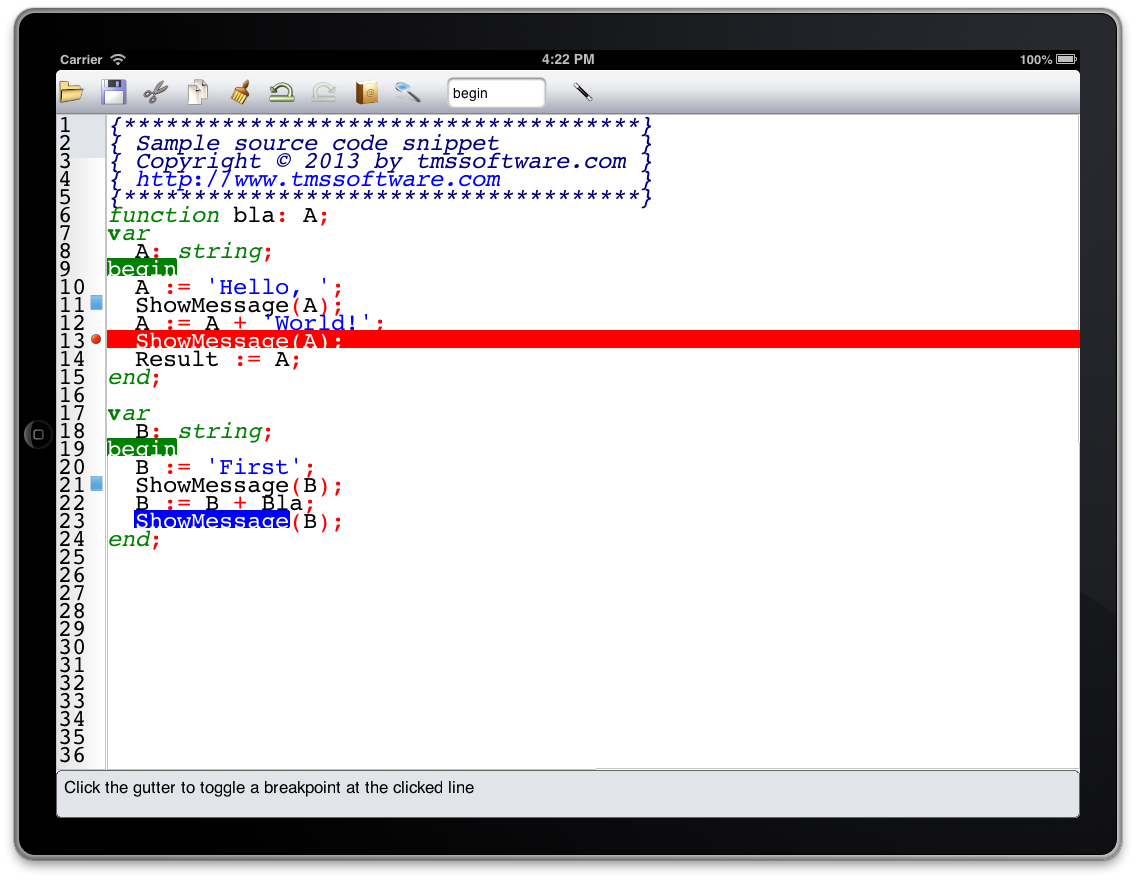This screenshot has height=880, width=1136.
Task: Toggle the red breakpoint on line 13
Action: point(95,339)
